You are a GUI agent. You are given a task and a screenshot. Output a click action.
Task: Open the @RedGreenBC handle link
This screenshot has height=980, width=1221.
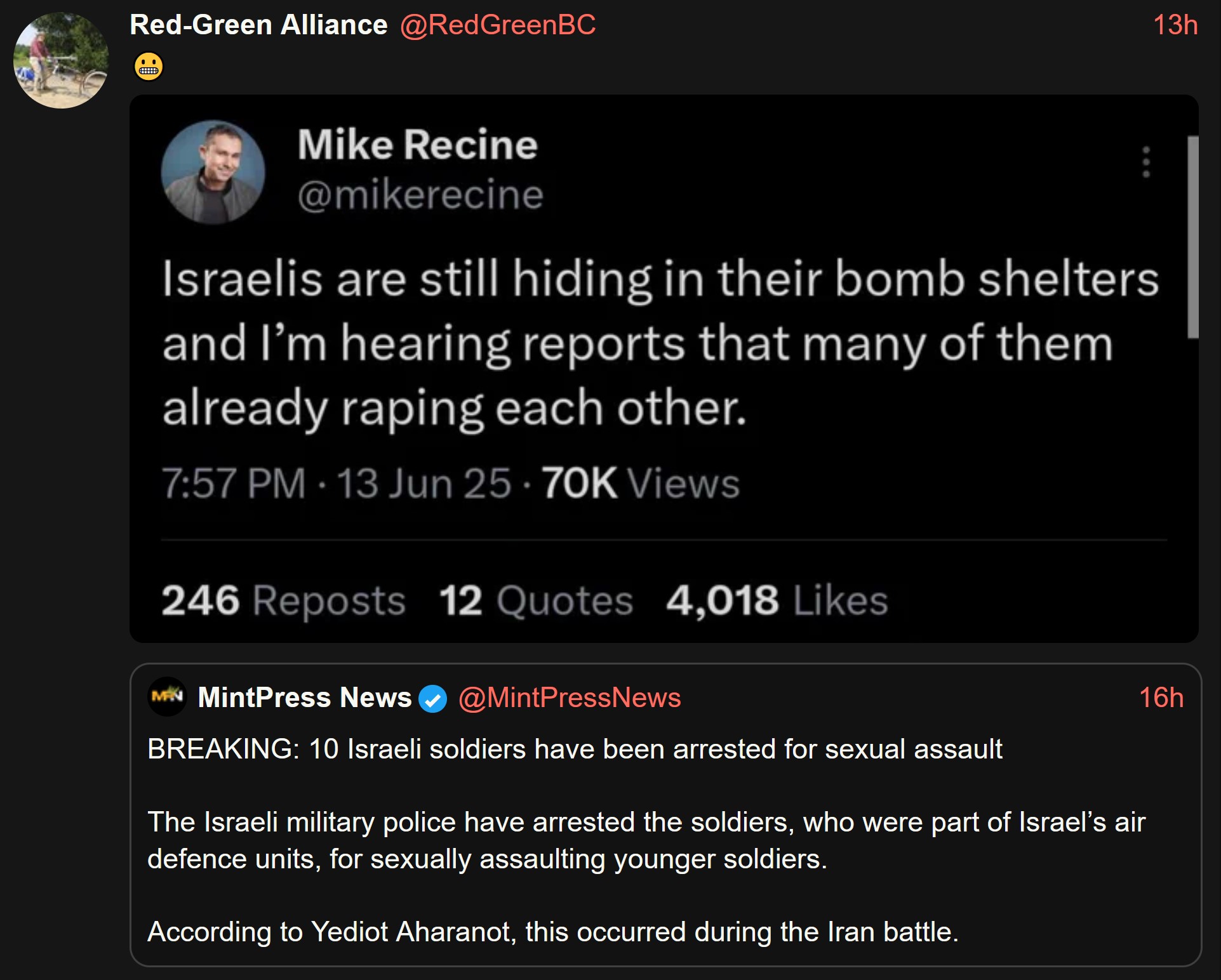(x=498, y=25)
